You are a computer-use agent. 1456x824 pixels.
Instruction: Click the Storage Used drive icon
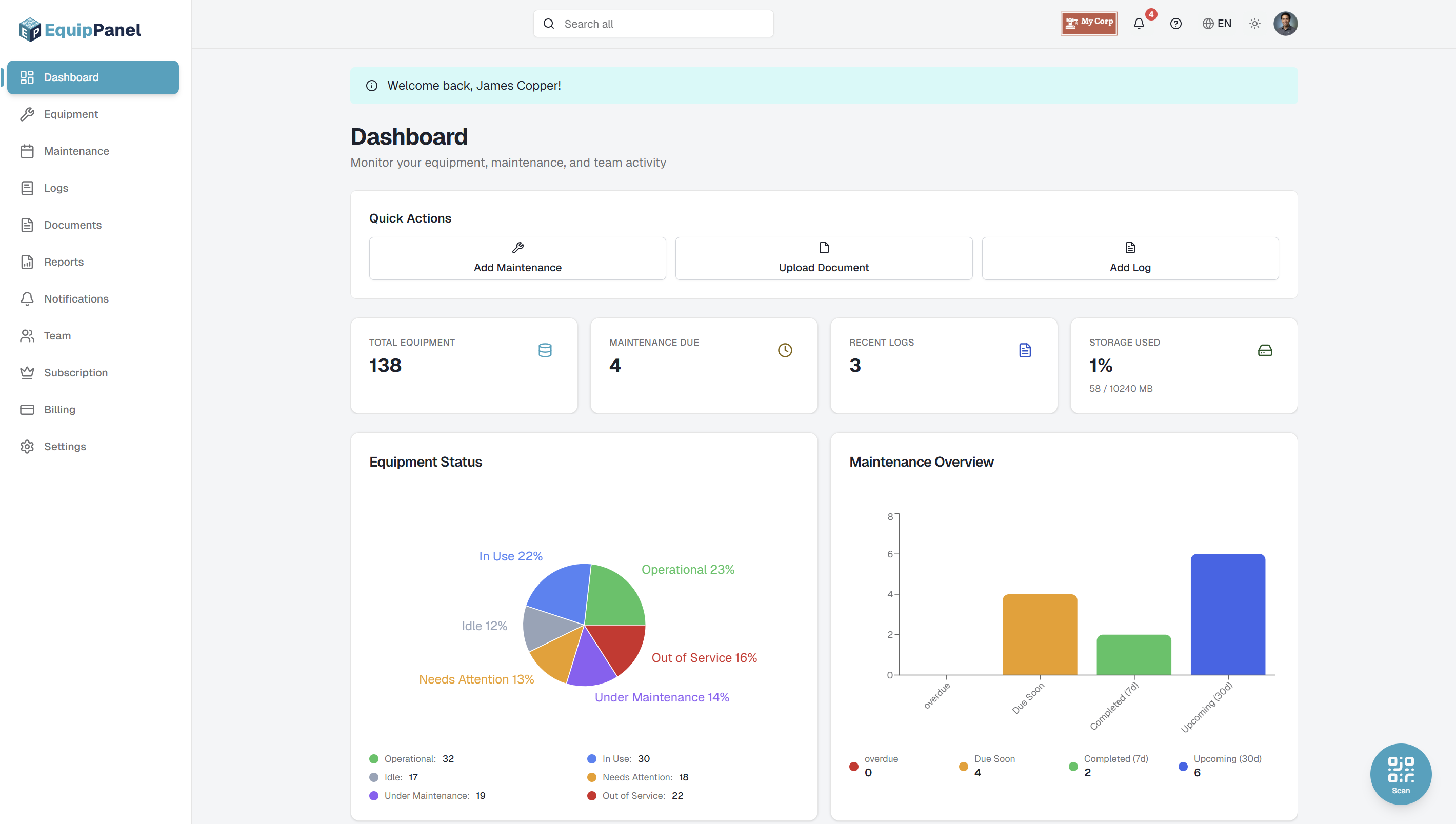[x=1264, y=350]
